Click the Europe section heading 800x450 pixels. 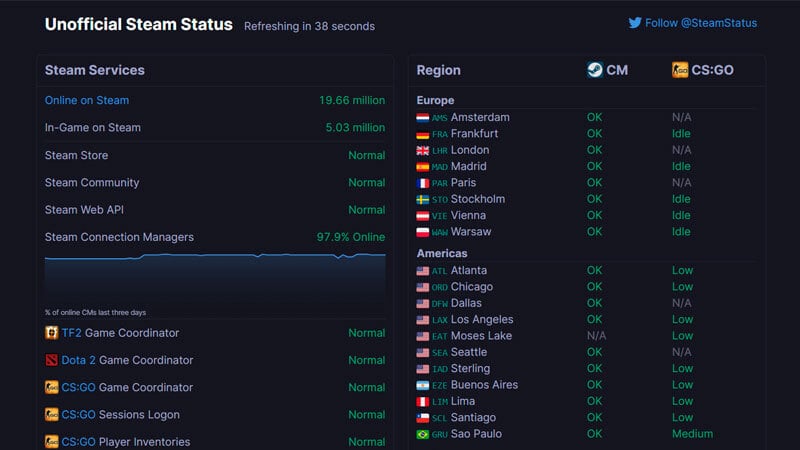pyautogui.click(x=435, y=101)
